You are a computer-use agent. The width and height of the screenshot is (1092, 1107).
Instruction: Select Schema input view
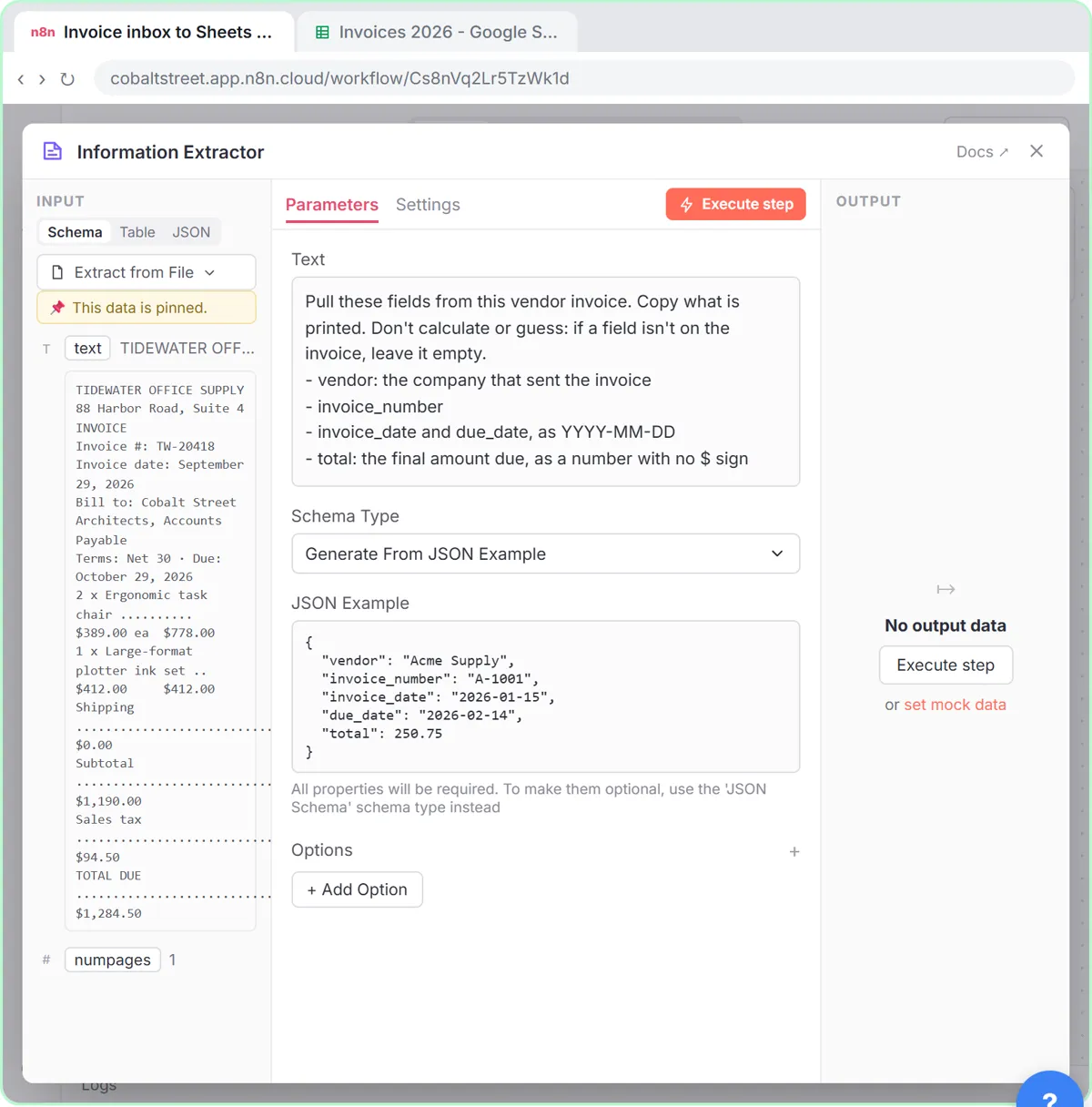tap(75, 232)
